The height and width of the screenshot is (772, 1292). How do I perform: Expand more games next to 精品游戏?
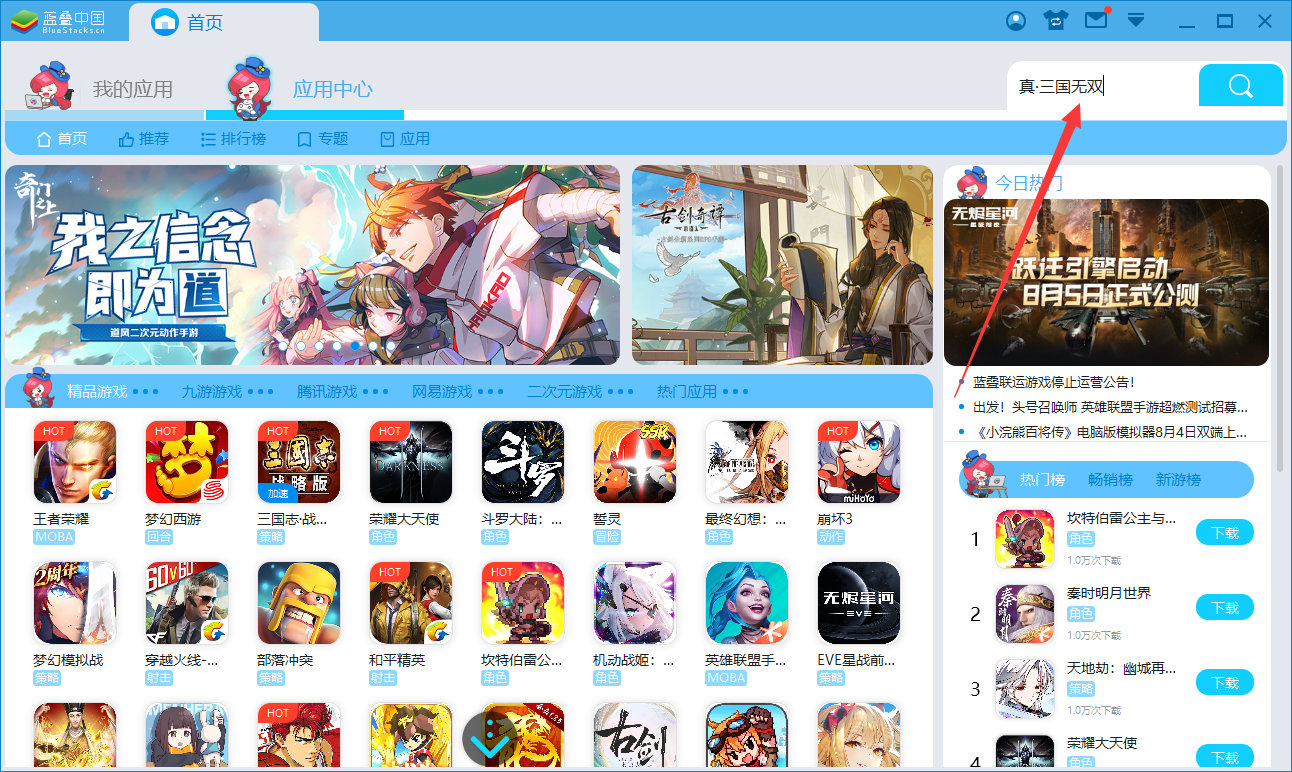(147, 392)
